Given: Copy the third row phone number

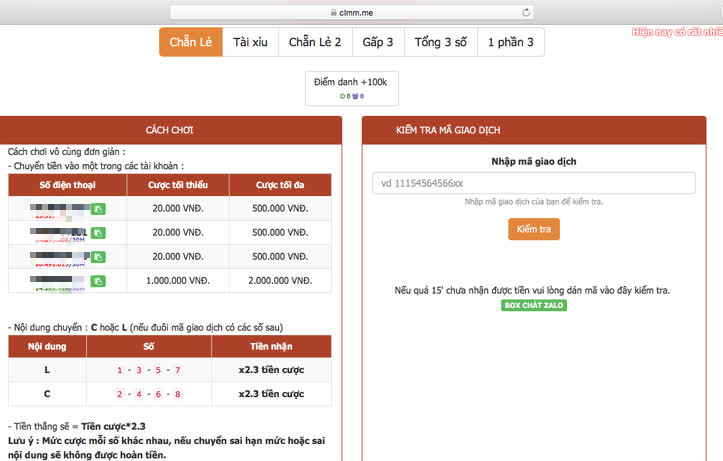Looking at the screenshot, I should point(98,257).
